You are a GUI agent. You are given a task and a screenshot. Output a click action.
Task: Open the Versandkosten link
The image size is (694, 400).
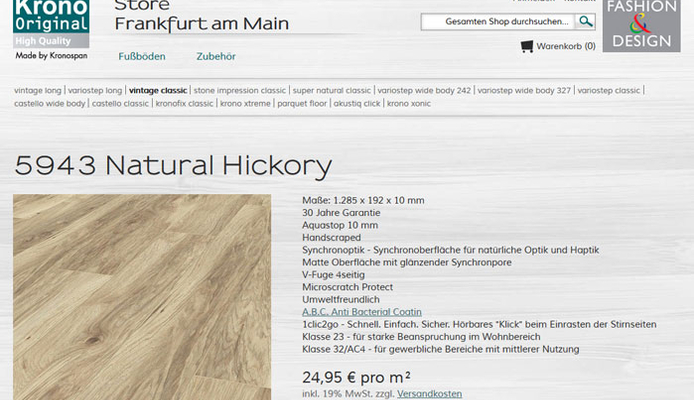point(429,393)
